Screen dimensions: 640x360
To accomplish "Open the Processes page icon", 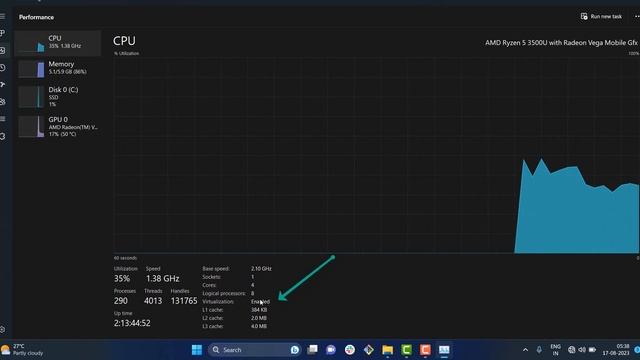I will tap(2, 33).
